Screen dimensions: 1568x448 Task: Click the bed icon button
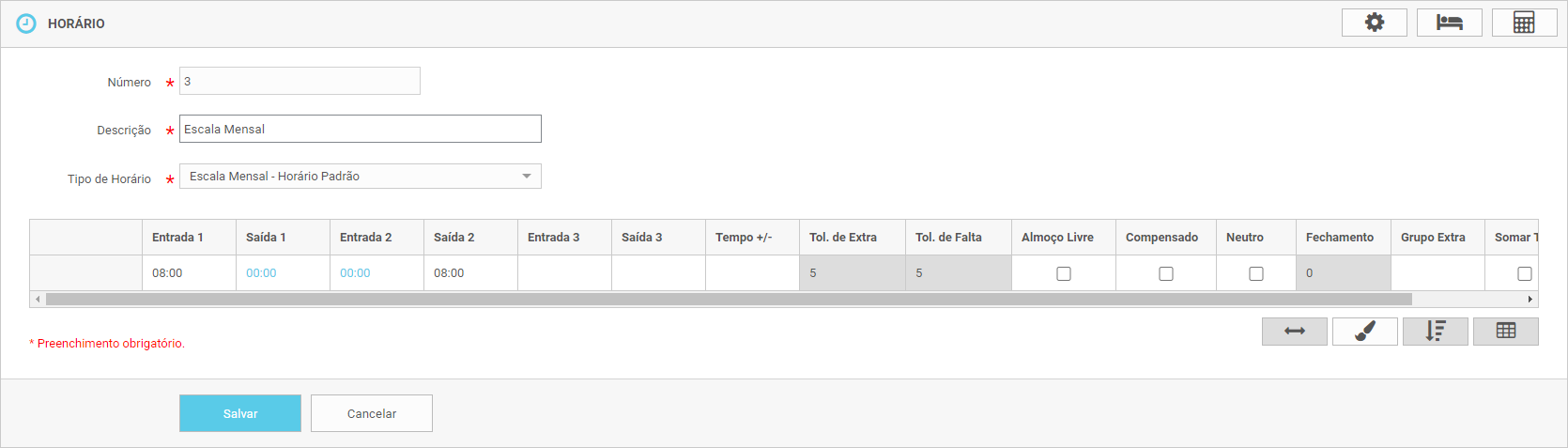[x=1449, y=23]
